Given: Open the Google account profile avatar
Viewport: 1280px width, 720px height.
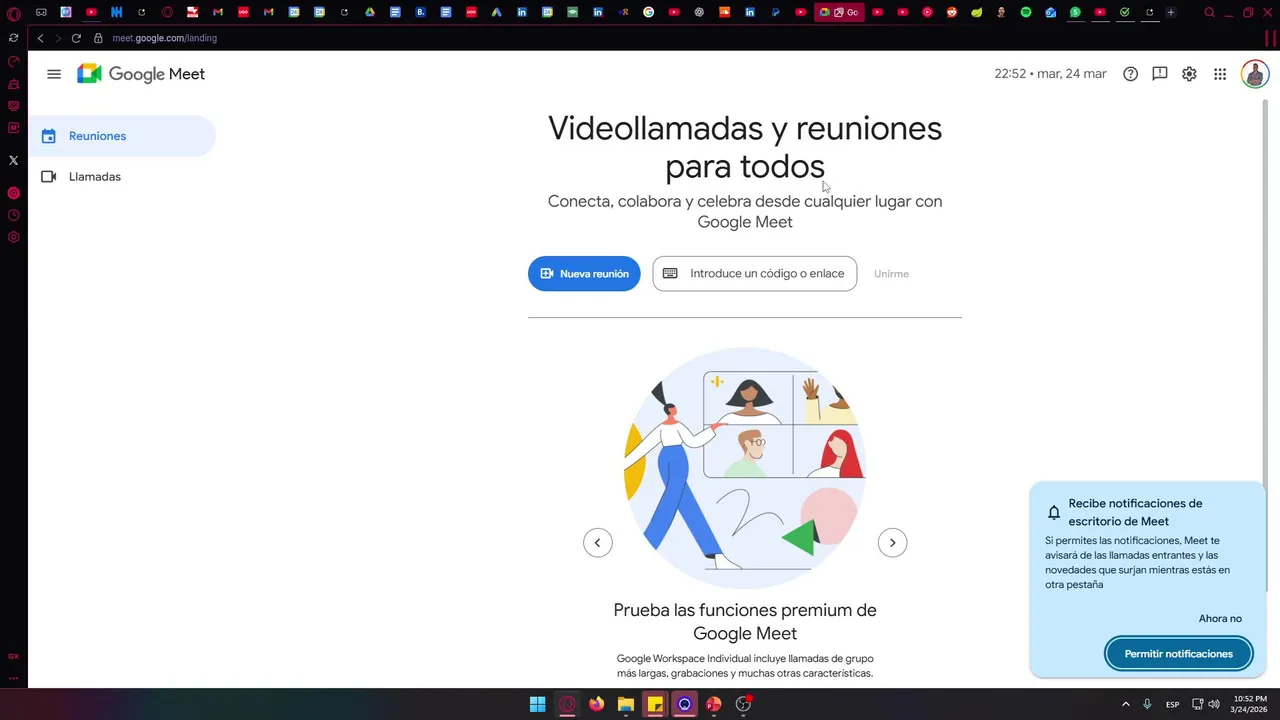Looking at the screenshot, I should coord(1254,74).
